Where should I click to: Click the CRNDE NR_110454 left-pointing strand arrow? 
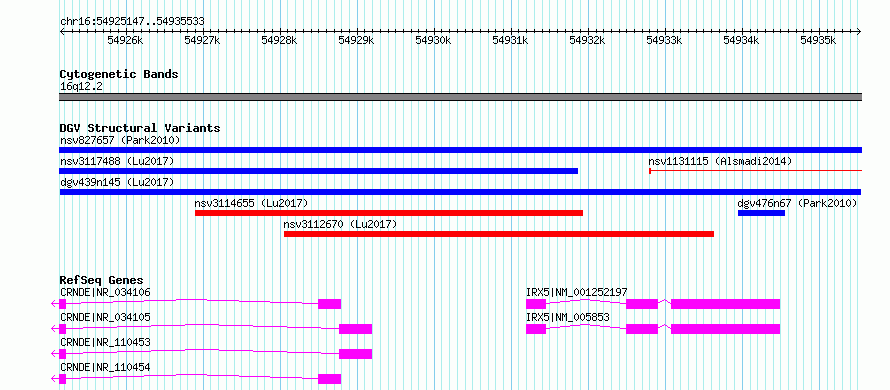click(x=54, y=379)
